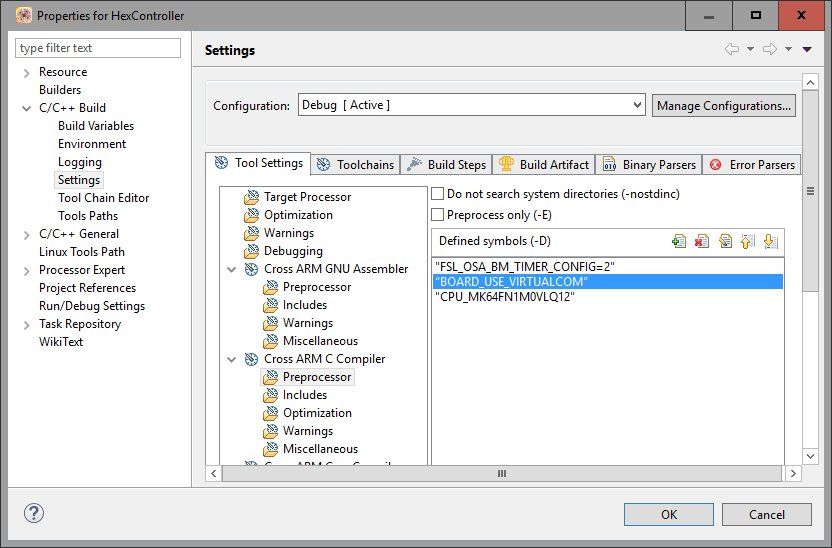The width and height of the screenshot is (832, 548).
Task: Select WikiText item
Action: coord(61,342)
